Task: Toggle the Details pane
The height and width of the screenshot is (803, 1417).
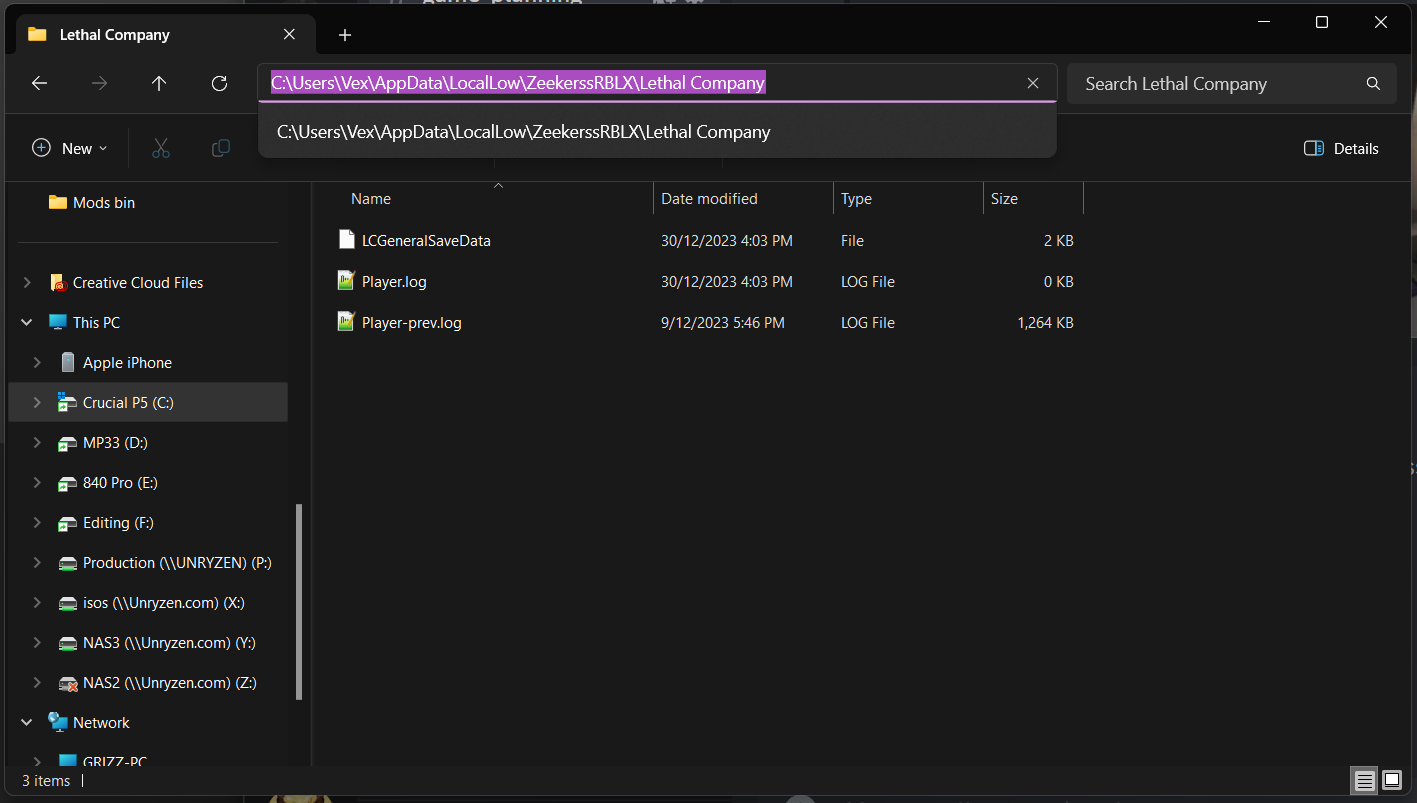Action: (1341, 148)
